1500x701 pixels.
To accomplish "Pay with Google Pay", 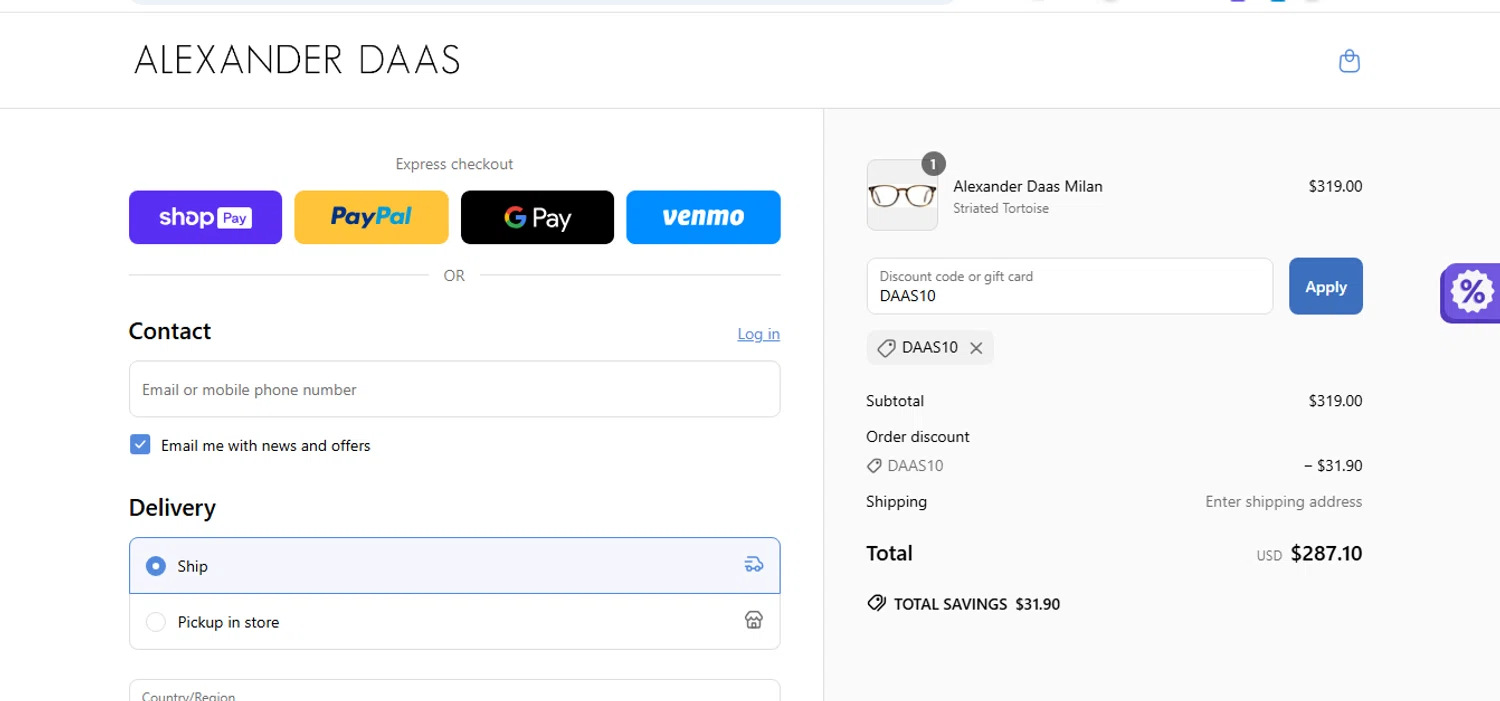I will click(537, 217).
